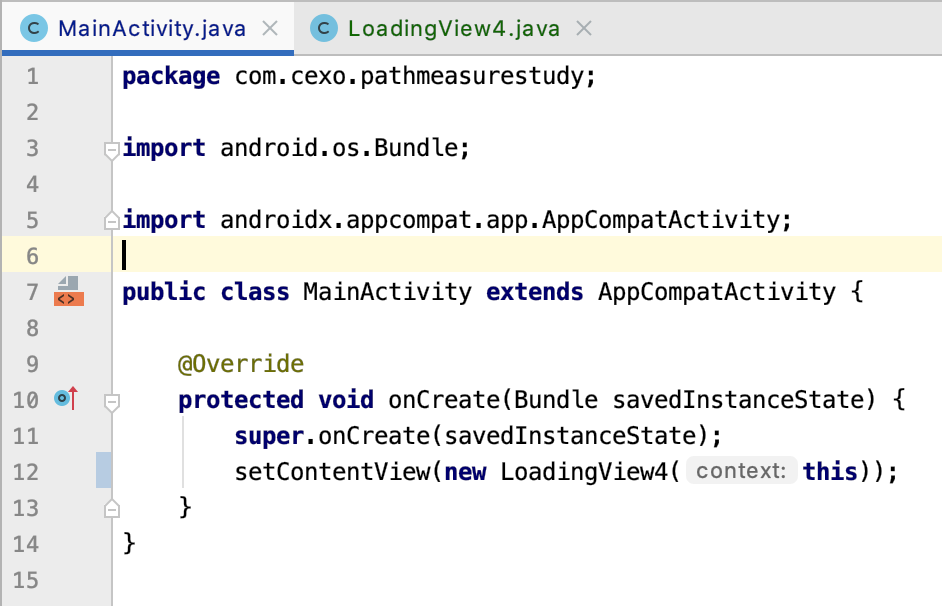Click 'setContentView' call on line 12
Screen dimensions: 942x606
pos(332,472)
